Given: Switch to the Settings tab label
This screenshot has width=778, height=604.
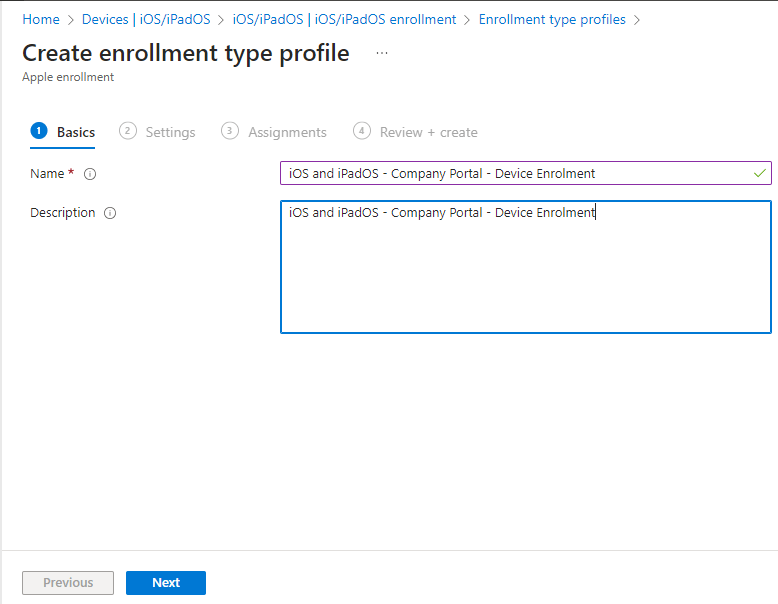Looking at the screenshot, I should tap(170, 132).
